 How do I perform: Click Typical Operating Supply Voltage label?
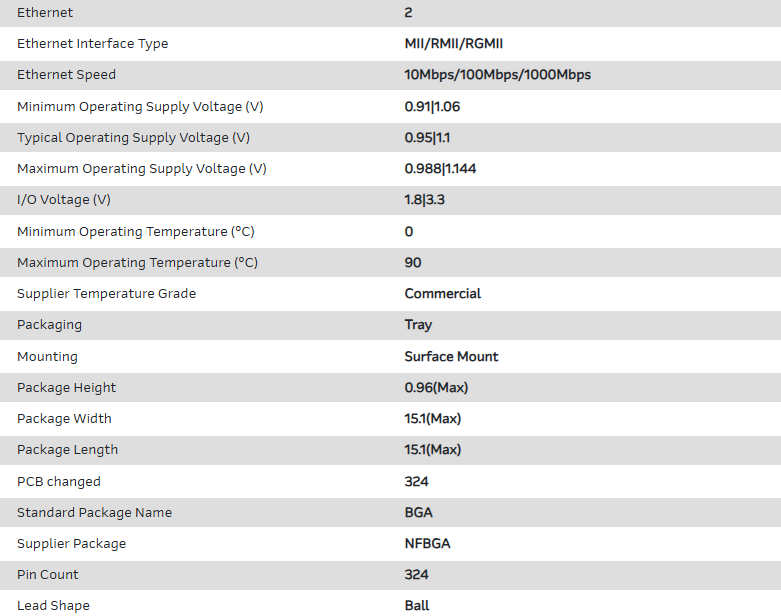[x=133, y=138]
